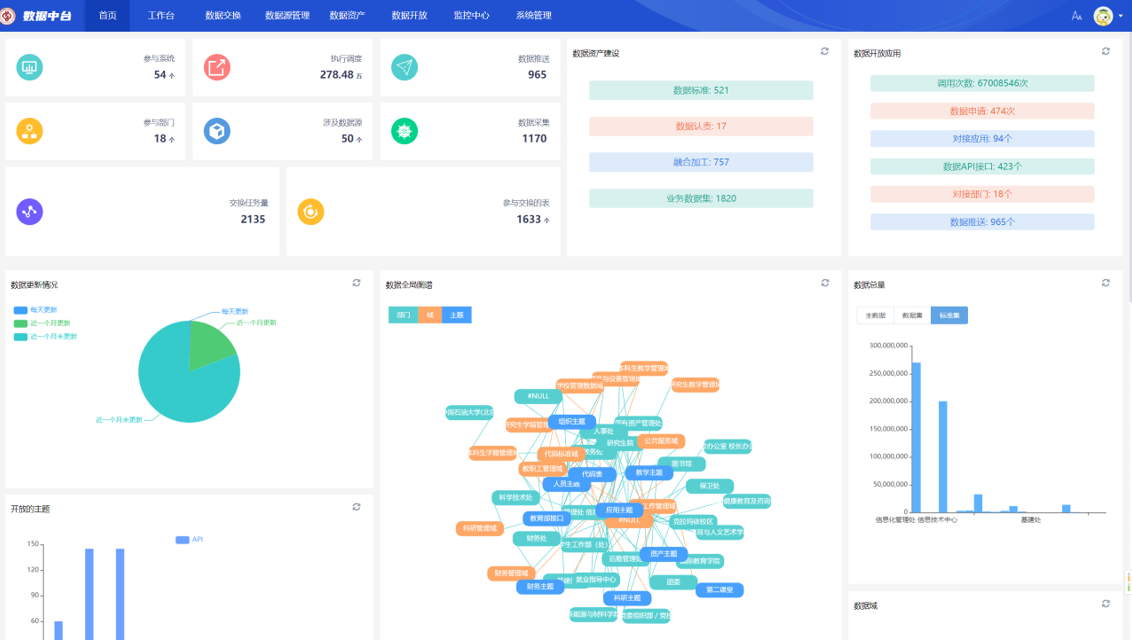1132x640 pixels.
Task: Click the 教学主题 node in graph
Action: tap(648, 473)
